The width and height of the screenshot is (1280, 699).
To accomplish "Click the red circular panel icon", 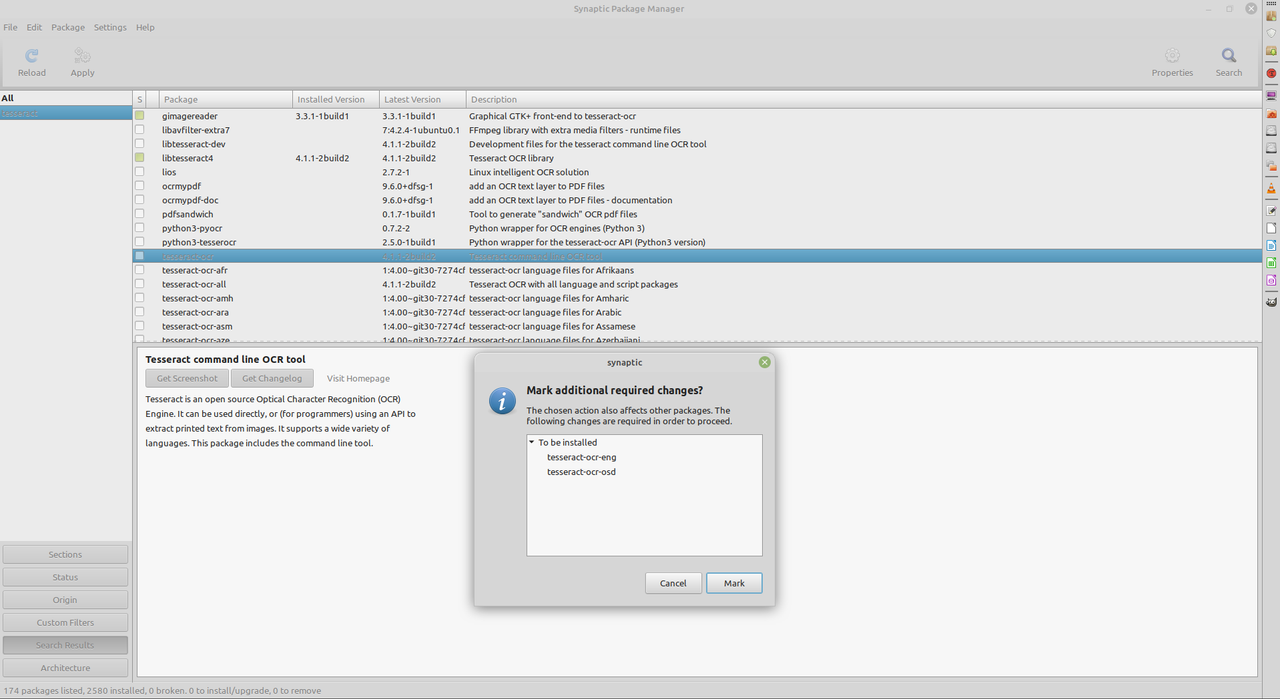I will [x=1271, y=73].
